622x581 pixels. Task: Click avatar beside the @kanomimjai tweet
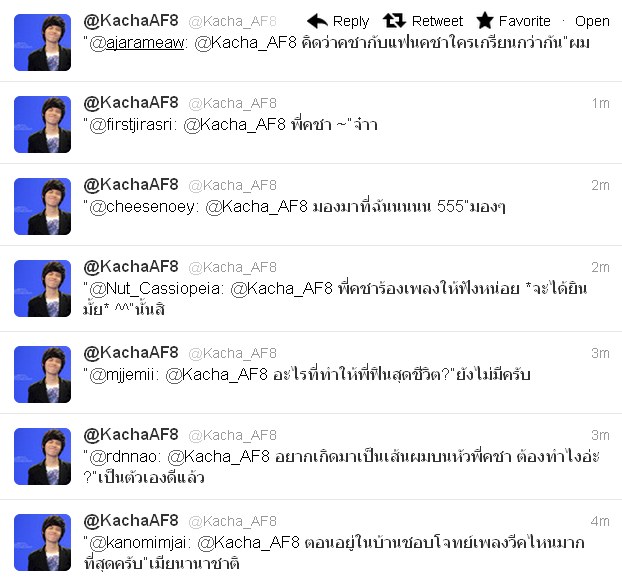pyautogui.click(x=42, y=543)
